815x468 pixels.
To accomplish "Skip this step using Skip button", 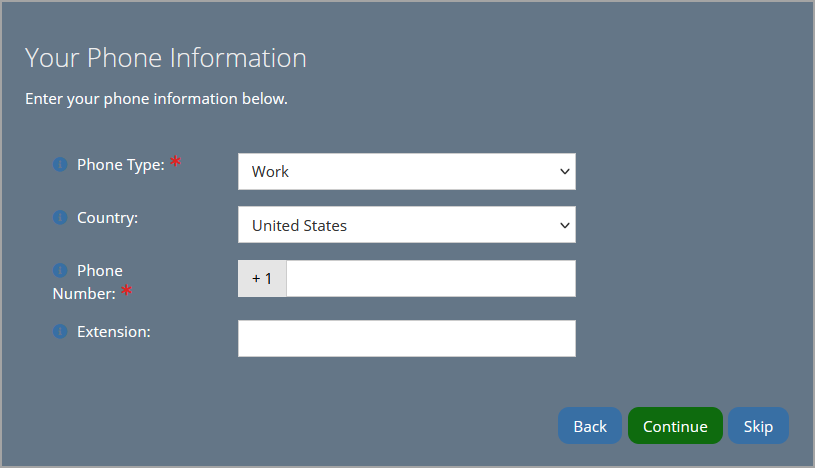I will [x=758, y=426].
